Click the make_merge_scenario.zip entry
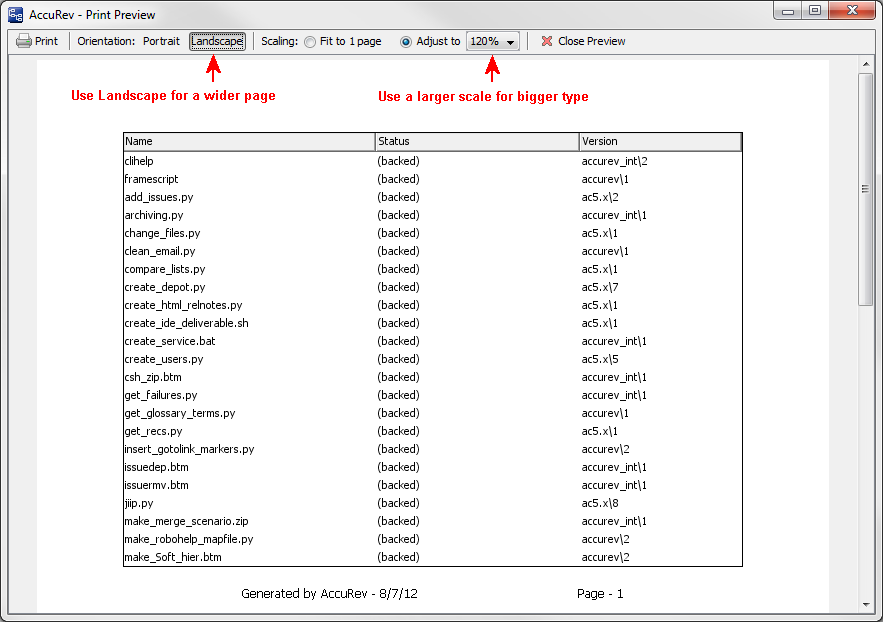883x622 pixels. coord(186,521)
